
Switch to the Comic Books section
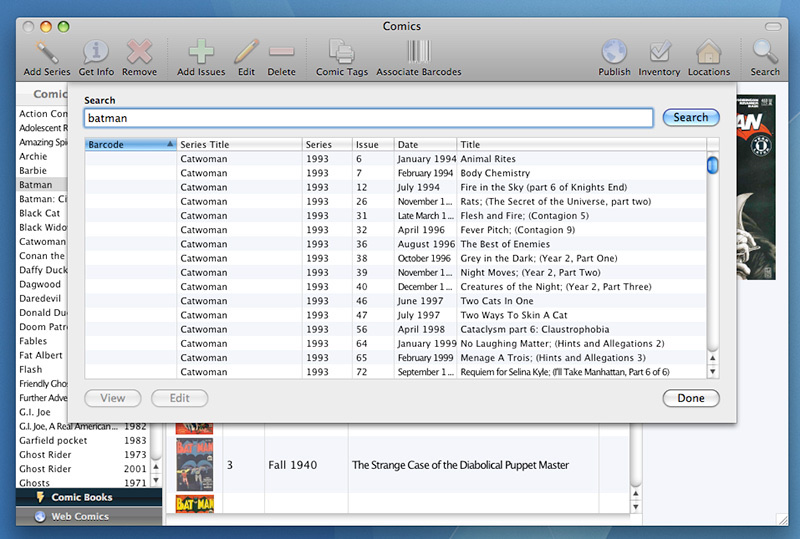click(81, 497)
